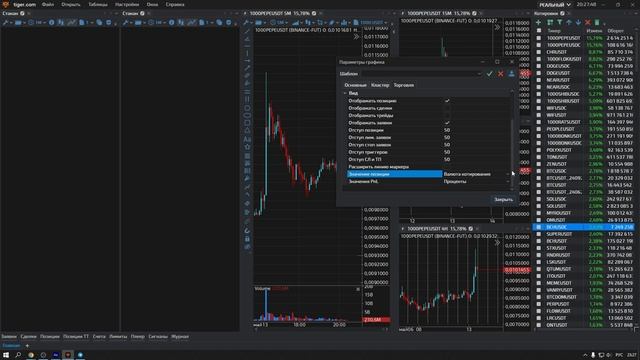Close the Volume indicator on 5M chart
The image size is (640, 360).
coord(358,289)
